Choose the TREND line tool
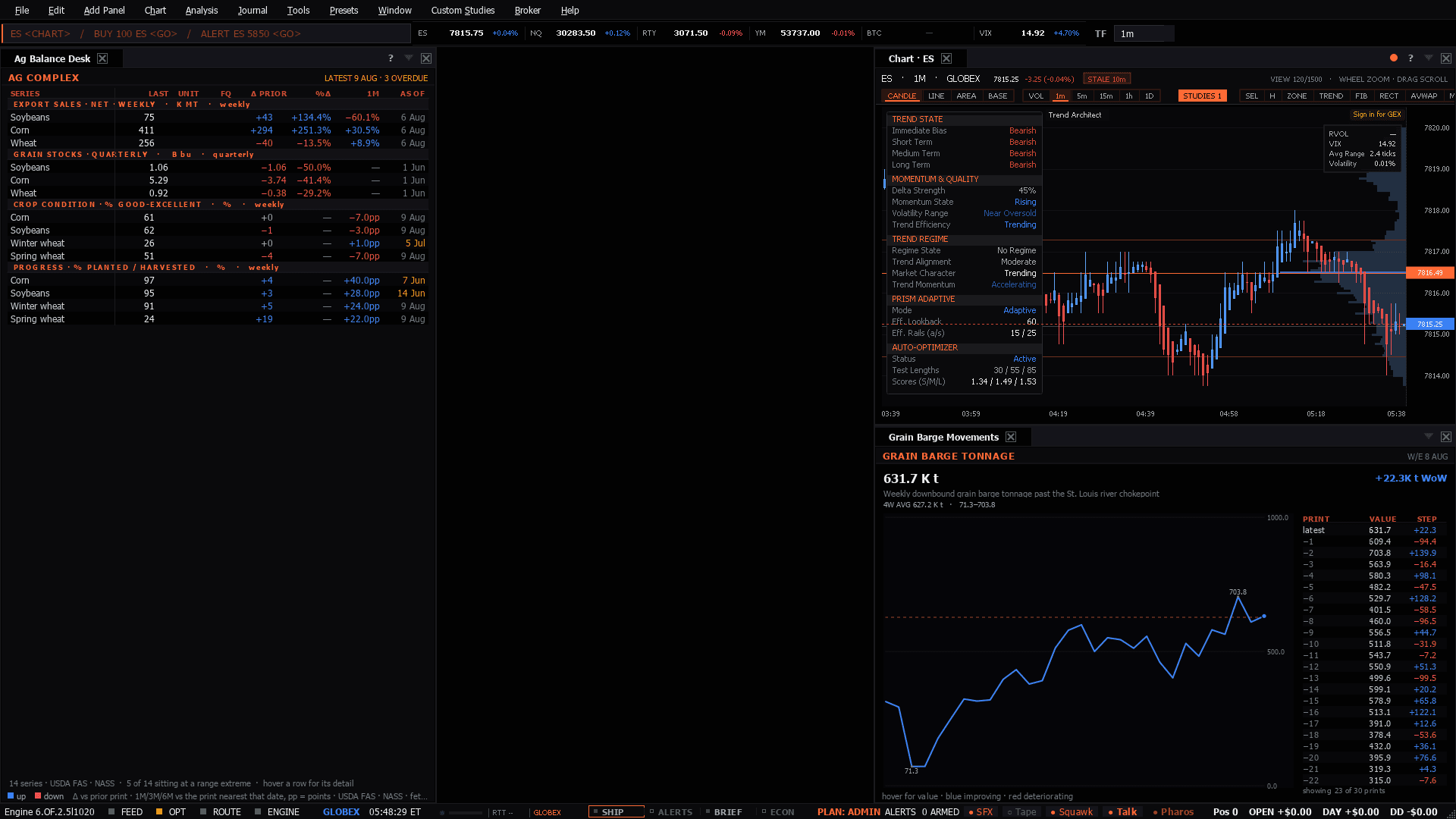The height and width of the screenshot is (819, 1456). pyautogui.click(x=1331, y=96)
